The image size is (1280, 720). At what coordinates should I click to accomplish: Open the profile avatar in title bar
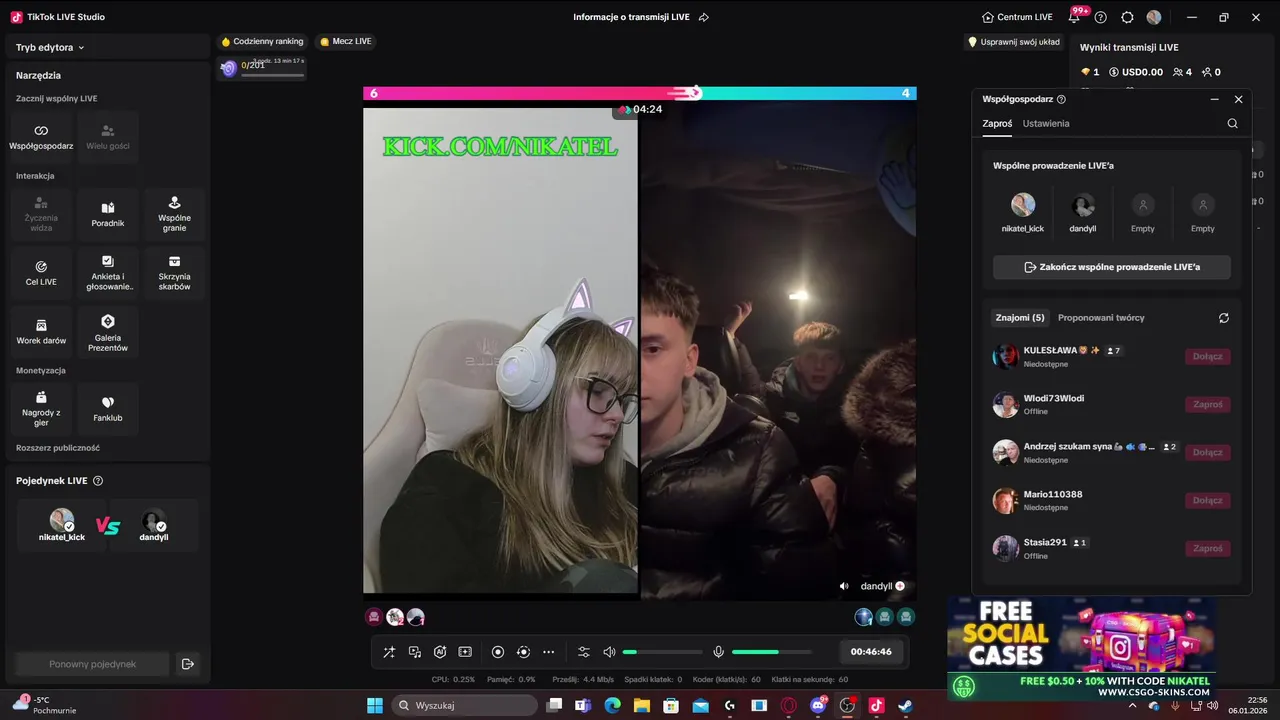(x=1154, y=17)
